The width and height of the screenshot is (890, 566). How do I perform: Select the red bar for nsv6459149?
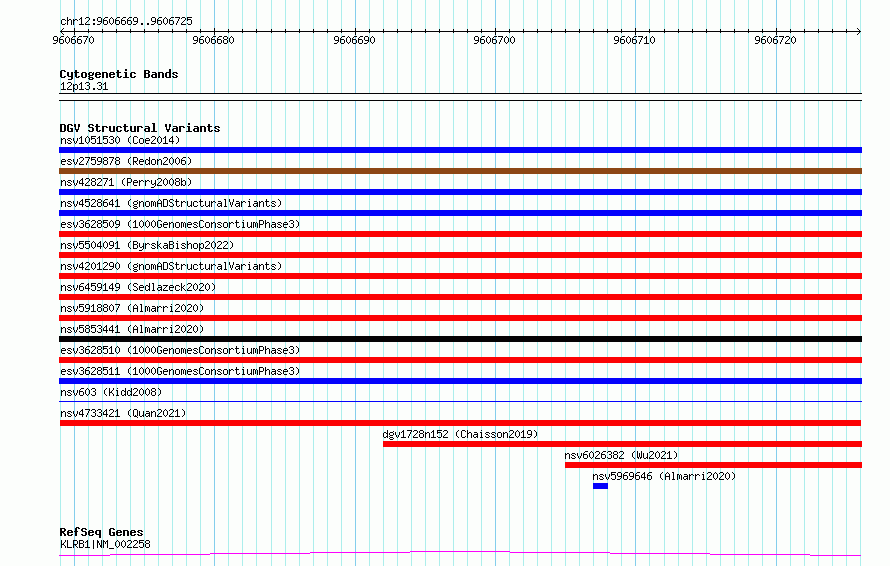pyautogui.click(x=460, y=297)
